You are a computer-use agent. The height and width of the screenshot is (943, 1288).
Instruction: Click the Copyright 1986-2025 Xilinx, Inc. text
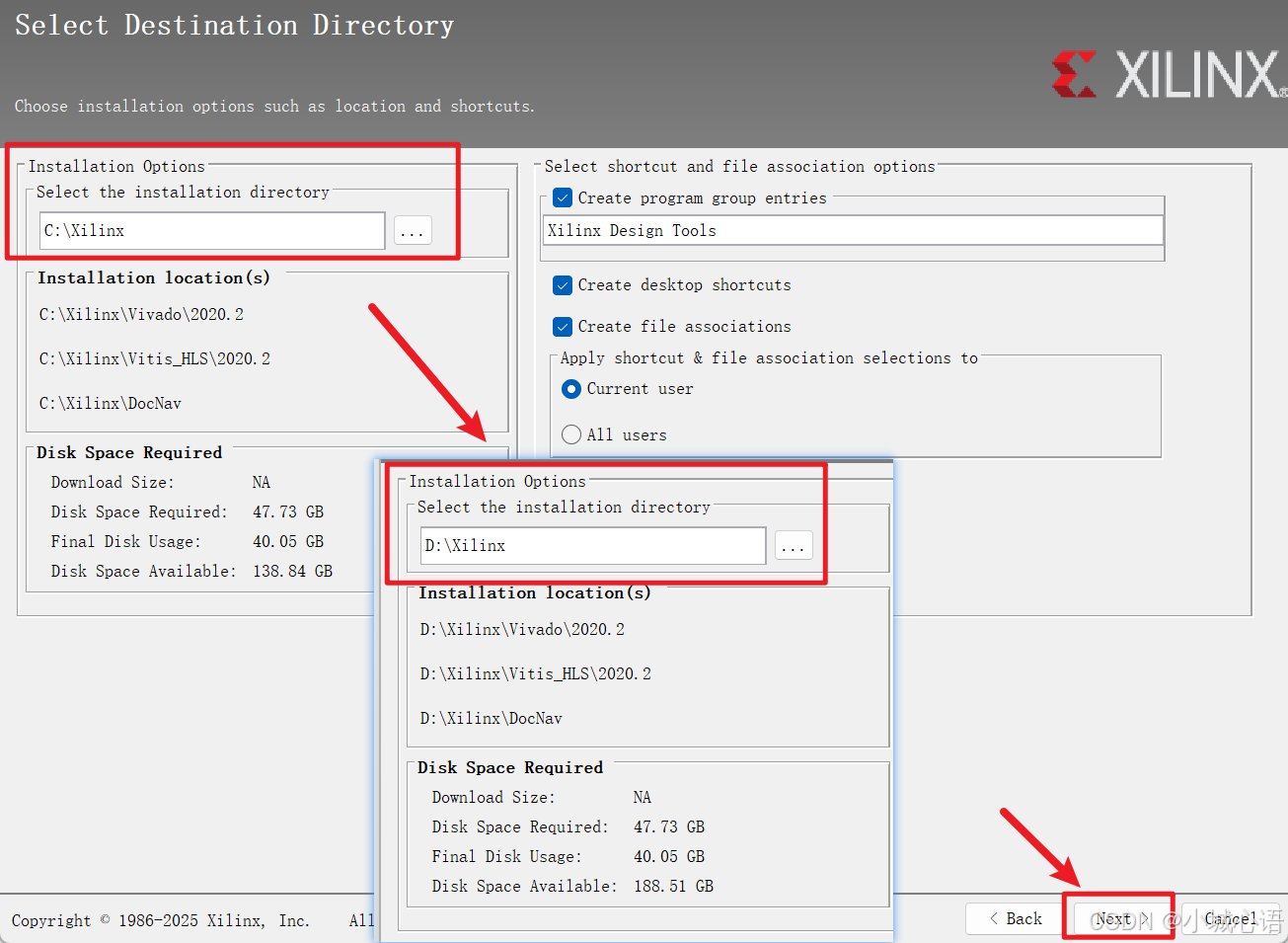point(161,920)
